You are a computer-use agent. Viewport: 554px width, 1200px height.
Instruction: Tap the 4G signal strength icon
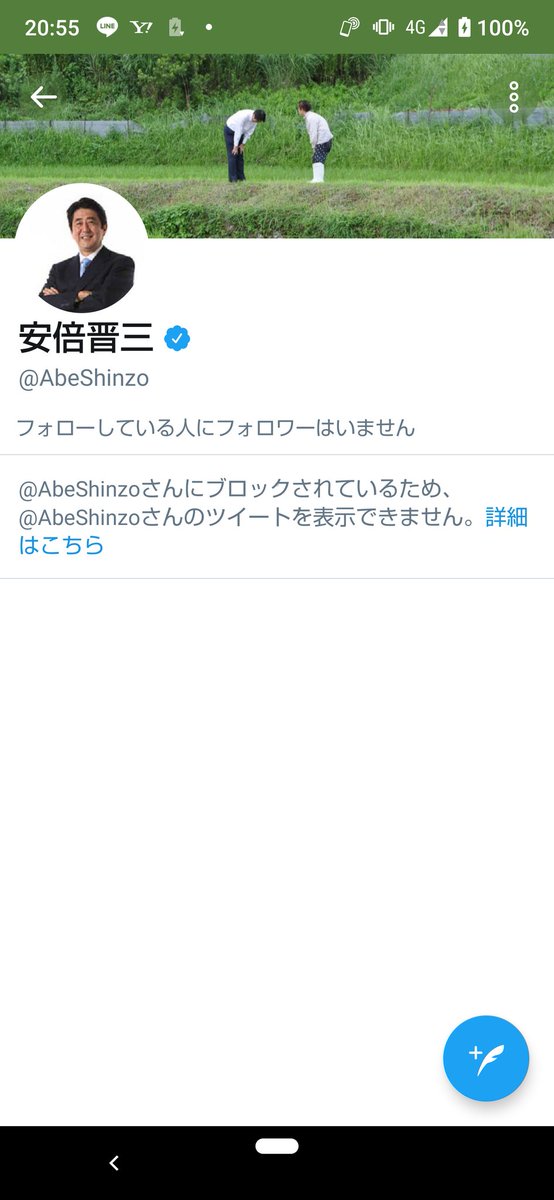tap(426, 28)
